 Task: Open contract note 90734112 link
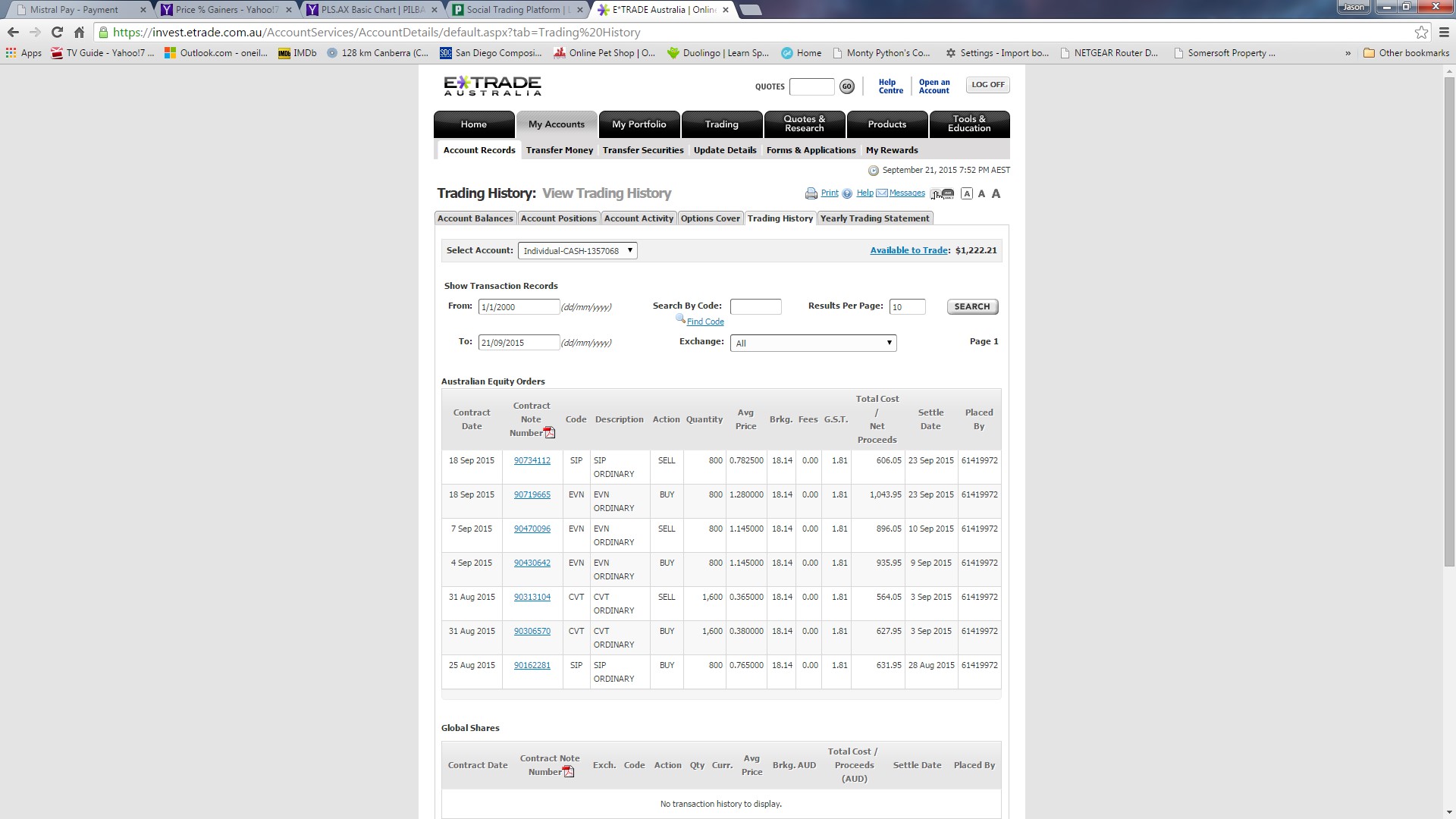[532, 460]
